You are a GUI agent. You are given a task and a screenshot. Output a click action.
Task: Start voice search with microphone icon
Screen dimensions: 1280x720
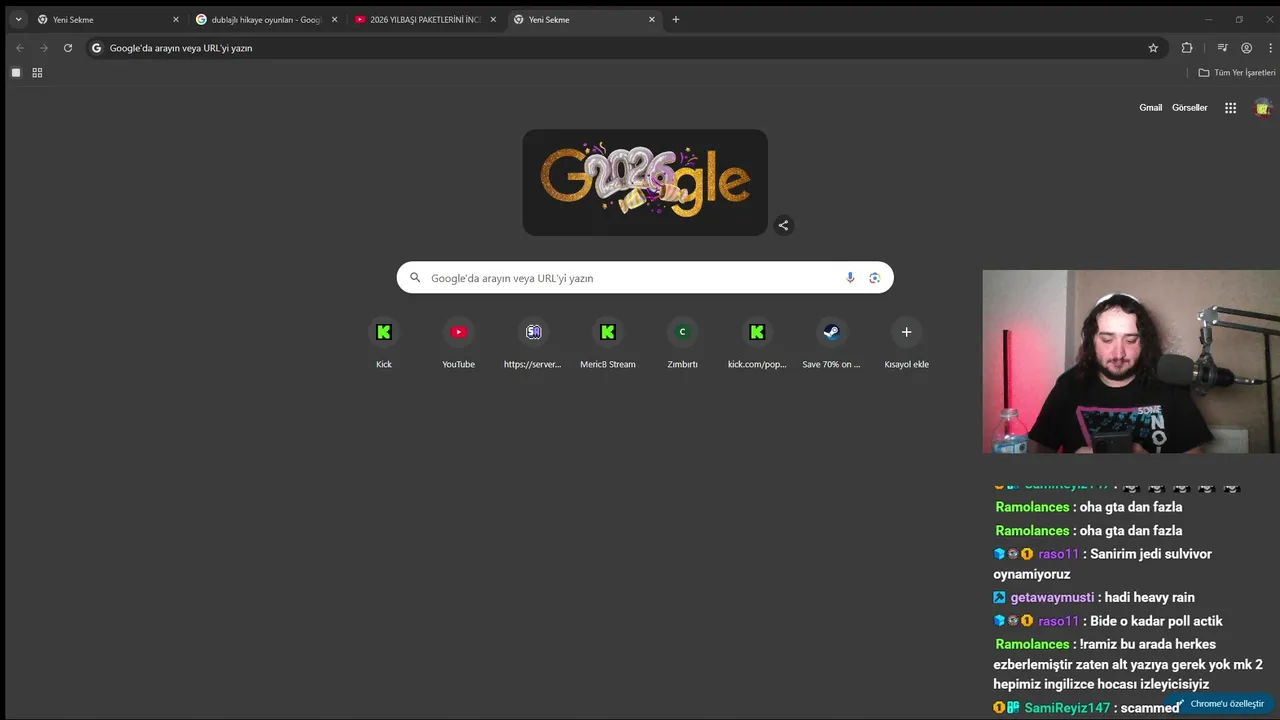850,278
